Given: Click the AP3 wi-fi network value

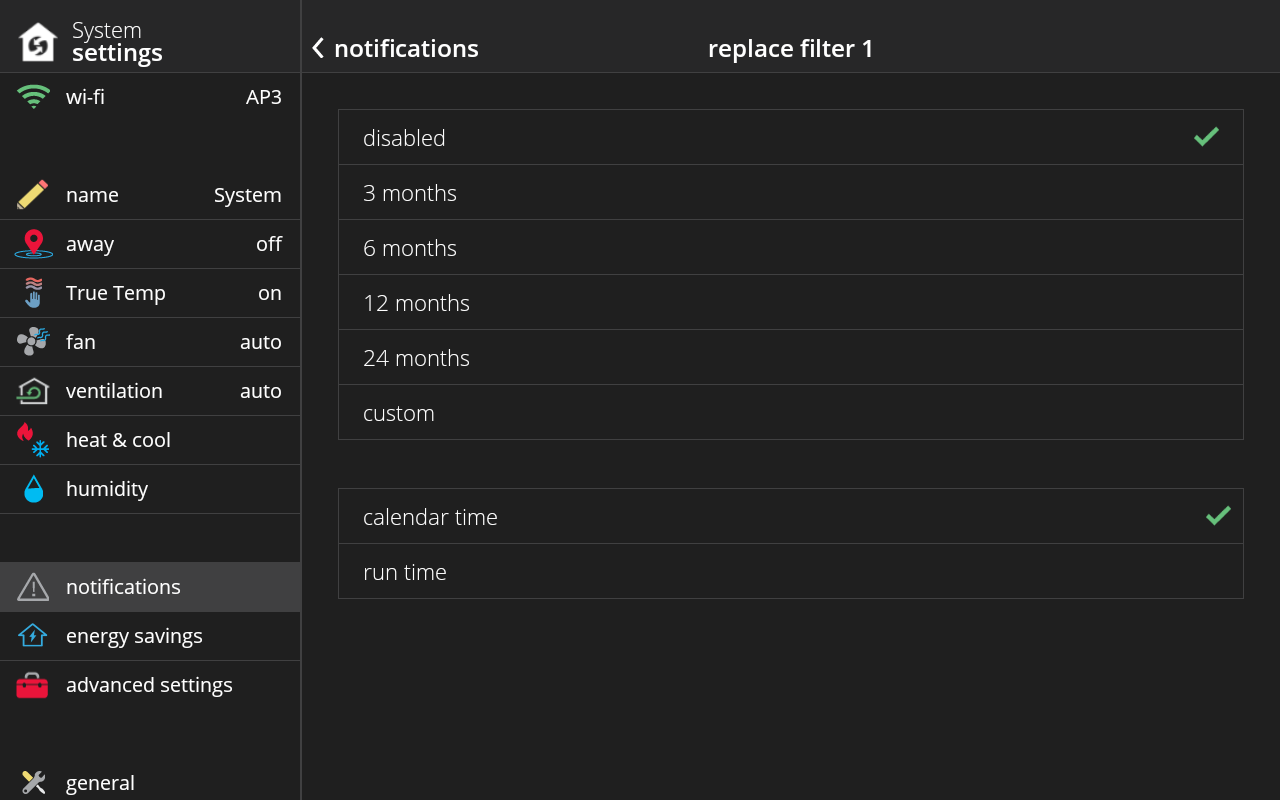Looking at the screenshot, I should 264,97.
